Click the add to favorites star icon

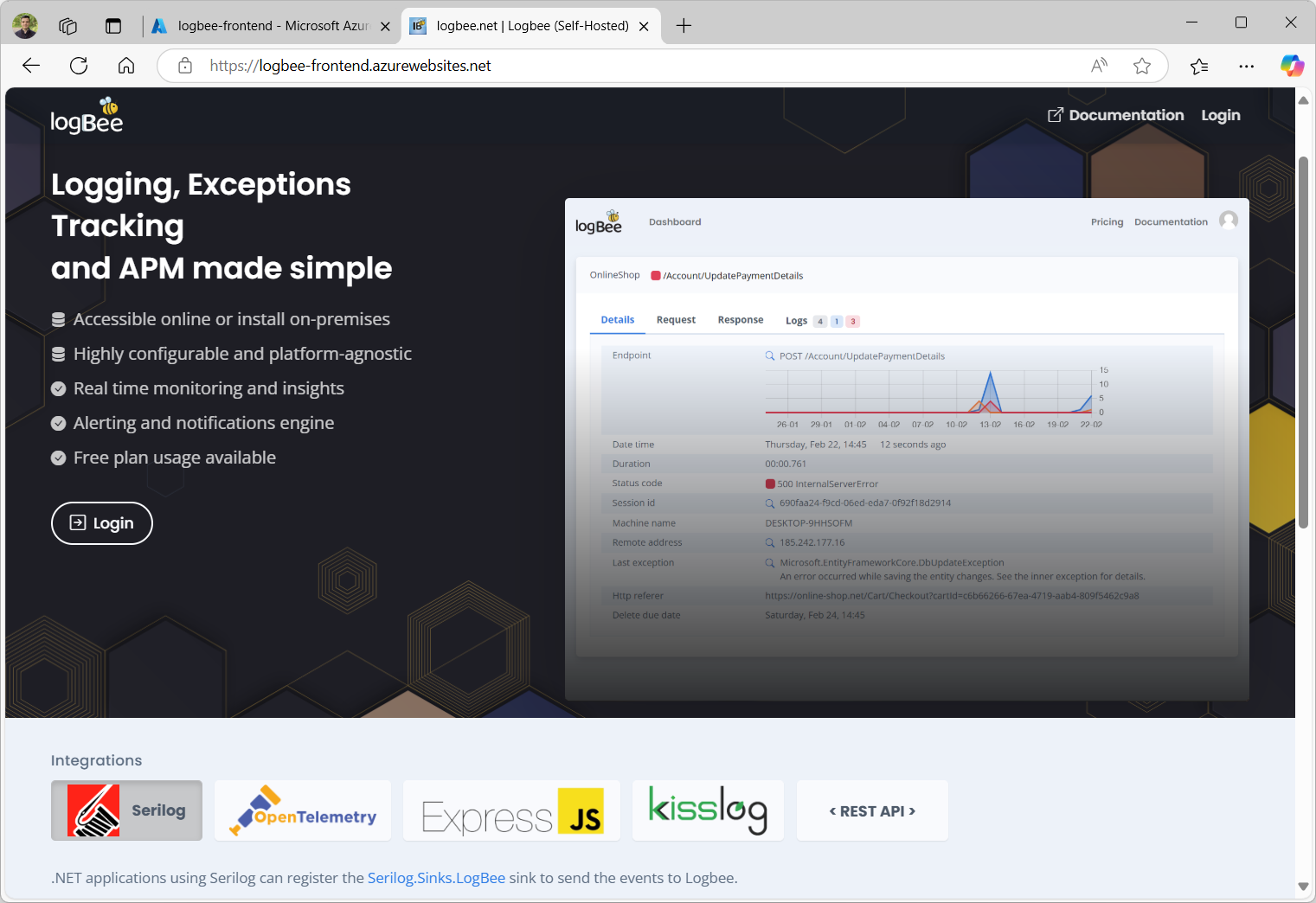[x=1142, y=65]
